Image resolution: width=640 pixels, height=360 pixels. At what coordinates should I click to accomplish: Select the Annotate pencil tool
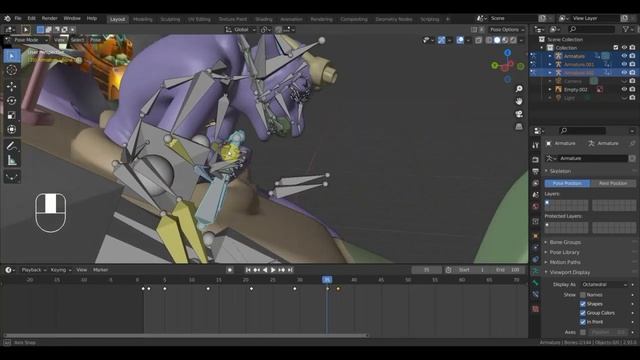[12, 146]
